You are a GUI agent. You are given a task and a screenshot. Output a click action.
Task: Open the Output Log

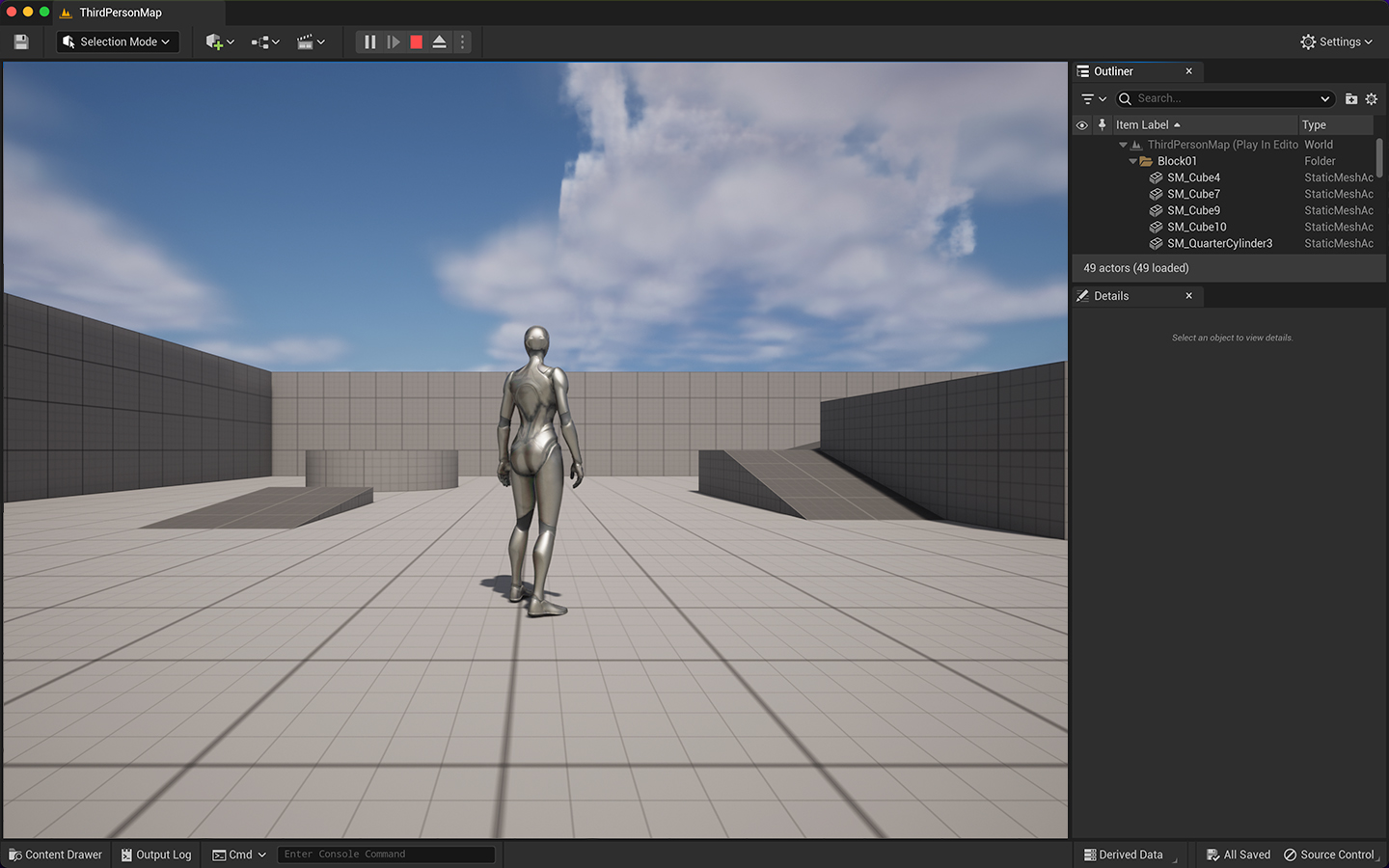pos(156,854)
